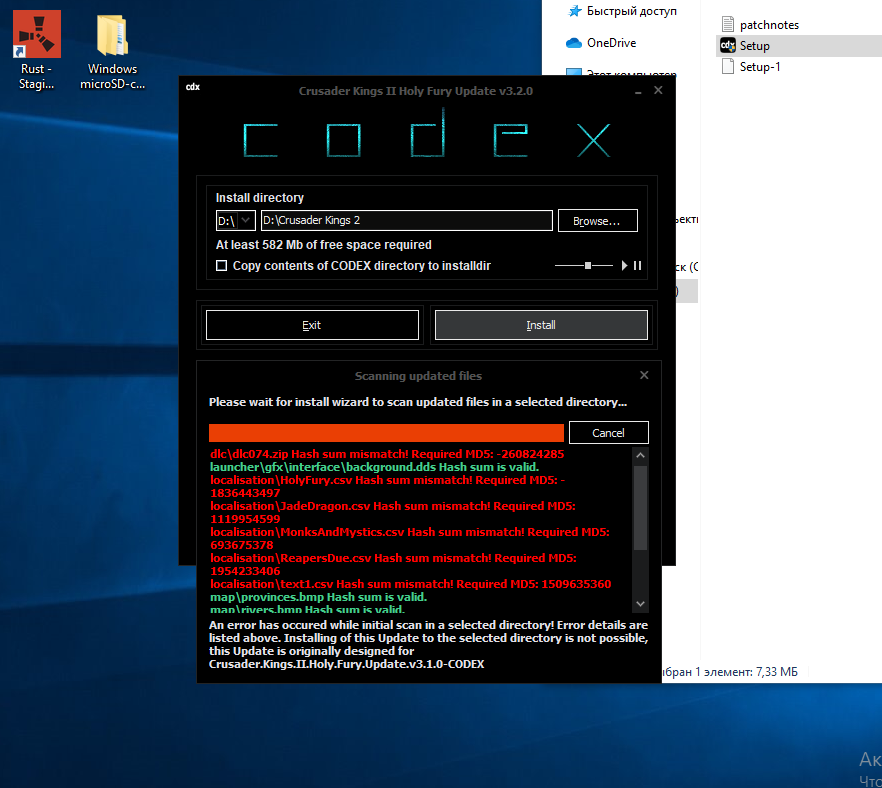Minimize the CODEX installer window

[638, 91]
